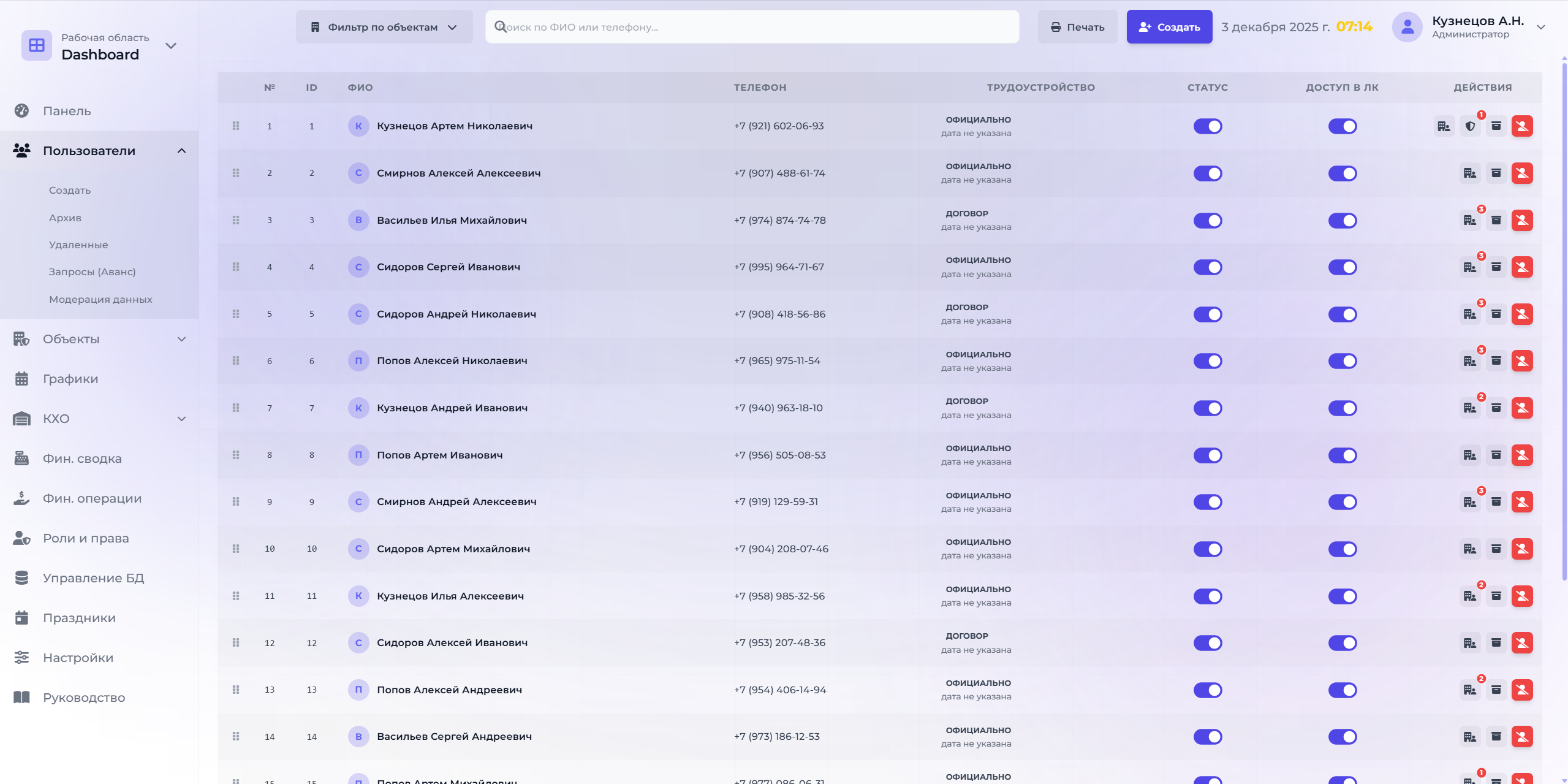1568x784 pixels.
Task: Disable ЛК access for Смирнов Андрей Алексеевич
Action: [1342, 502]
